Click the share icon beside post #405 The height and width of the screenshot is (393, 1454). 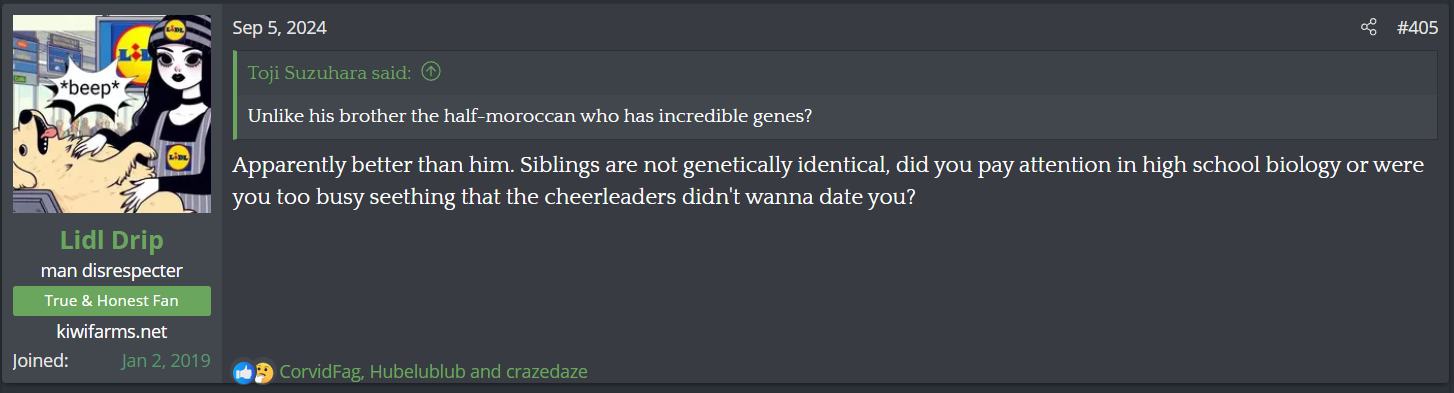tap(1369, 28)
